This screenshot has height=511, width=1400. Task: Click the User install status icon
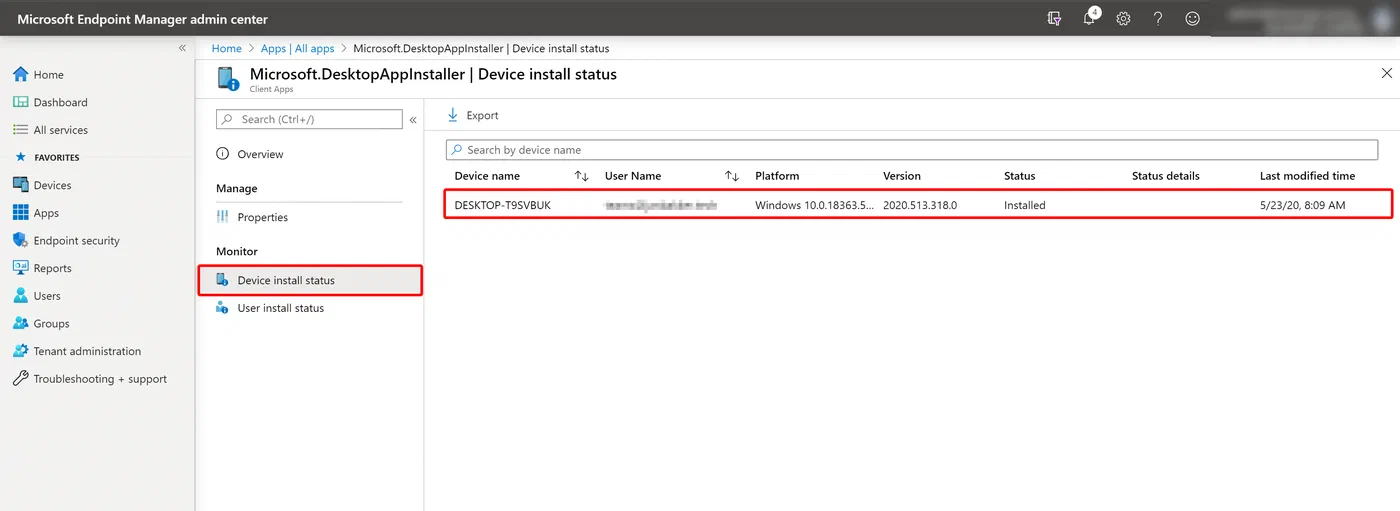tap(223, 308)
